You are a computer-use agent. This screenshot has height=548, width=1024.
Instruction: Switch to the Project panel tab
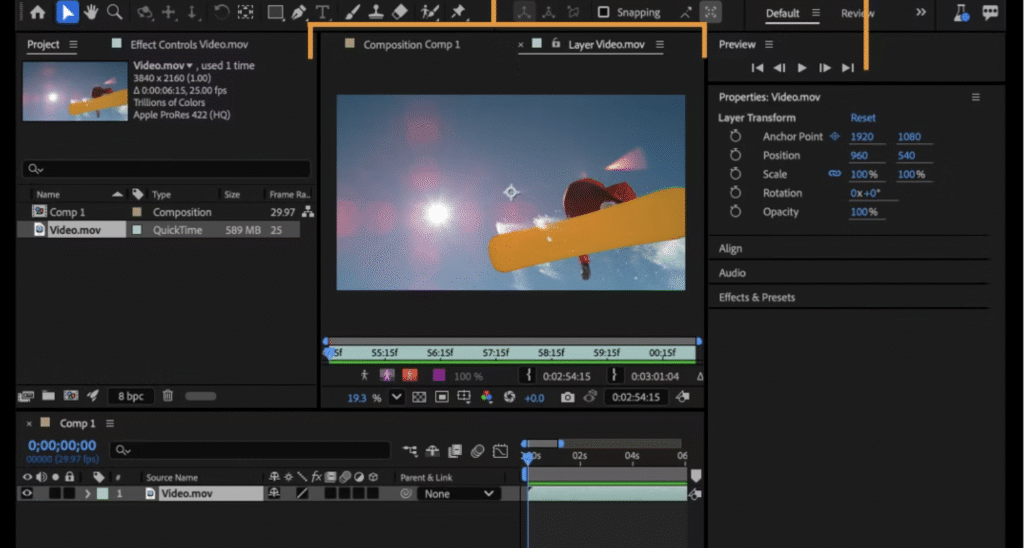43,44
